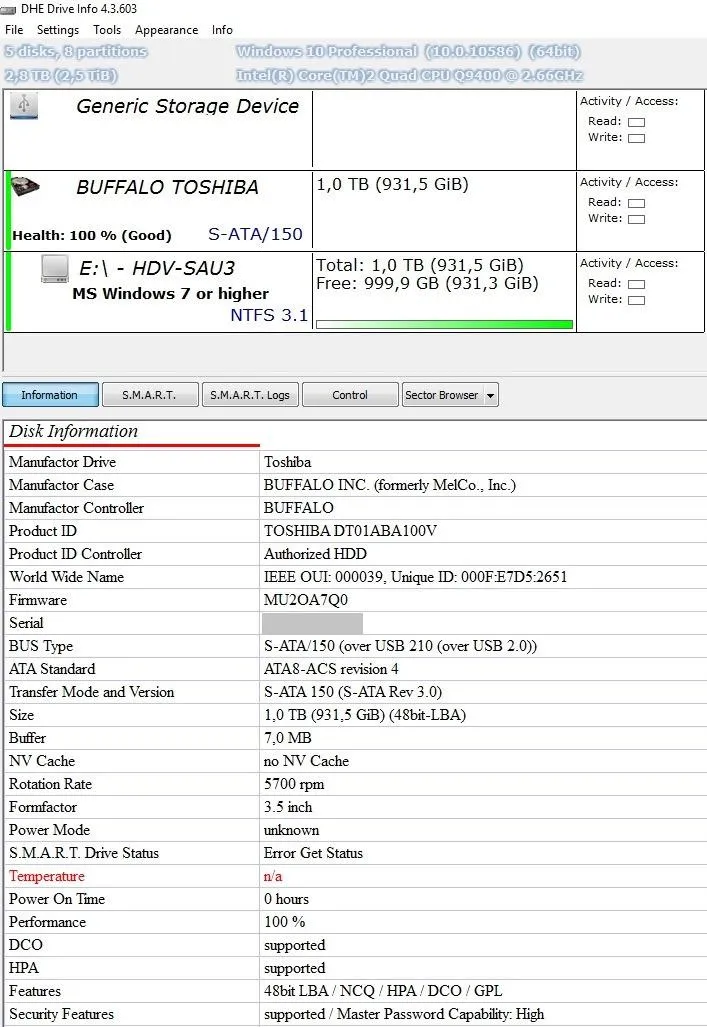This screenshot has width=707, height=1027.
Task: Click the redacted Serial number field
Action: point(312,623)
